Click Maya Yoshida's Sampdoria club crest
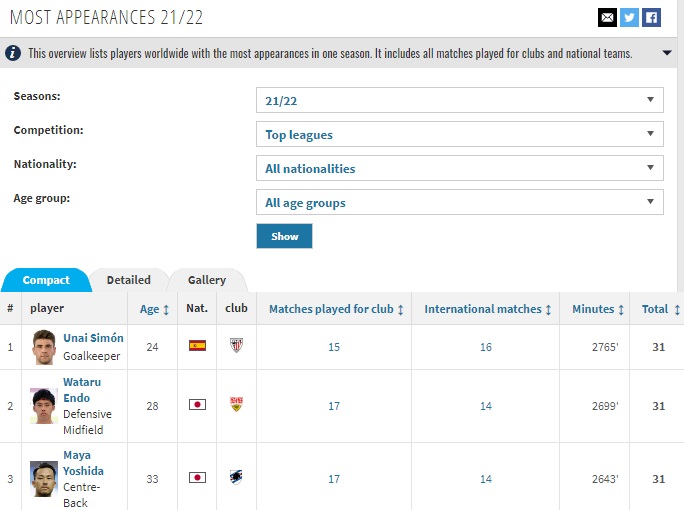 coord(236,478)
